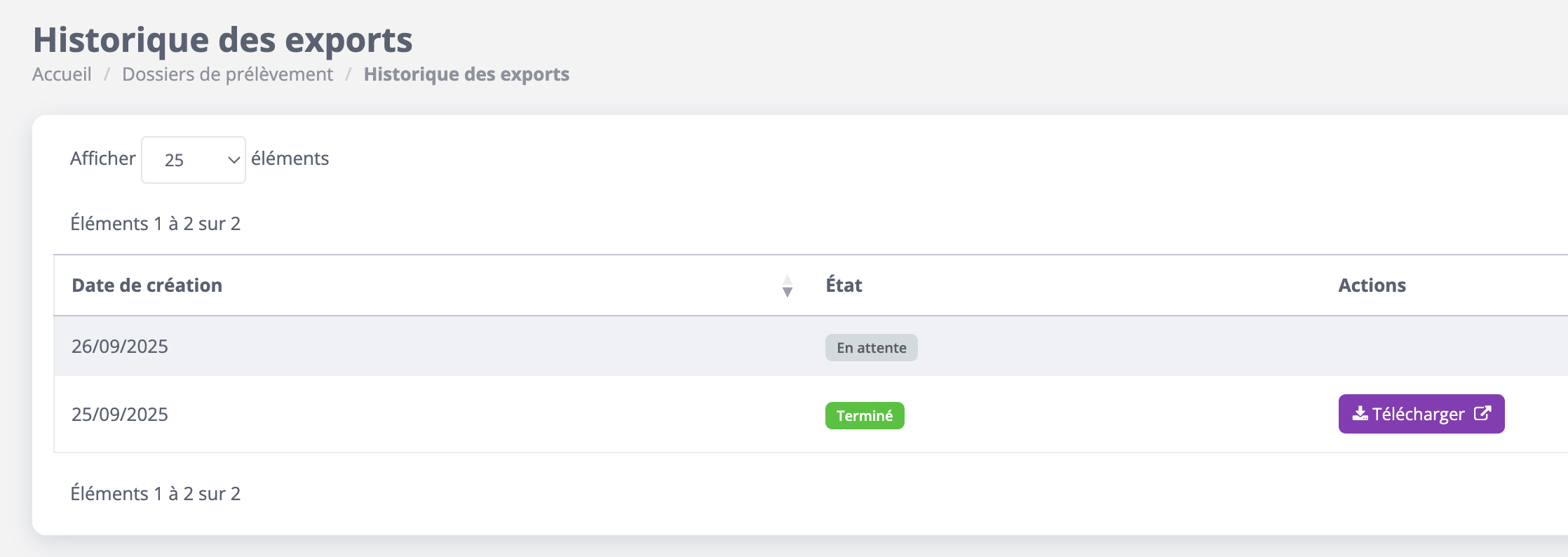Select the 26/09/2025 row date cell
Screen dimensions: 1568x557
pyautogui.click(x=120, y=347)
